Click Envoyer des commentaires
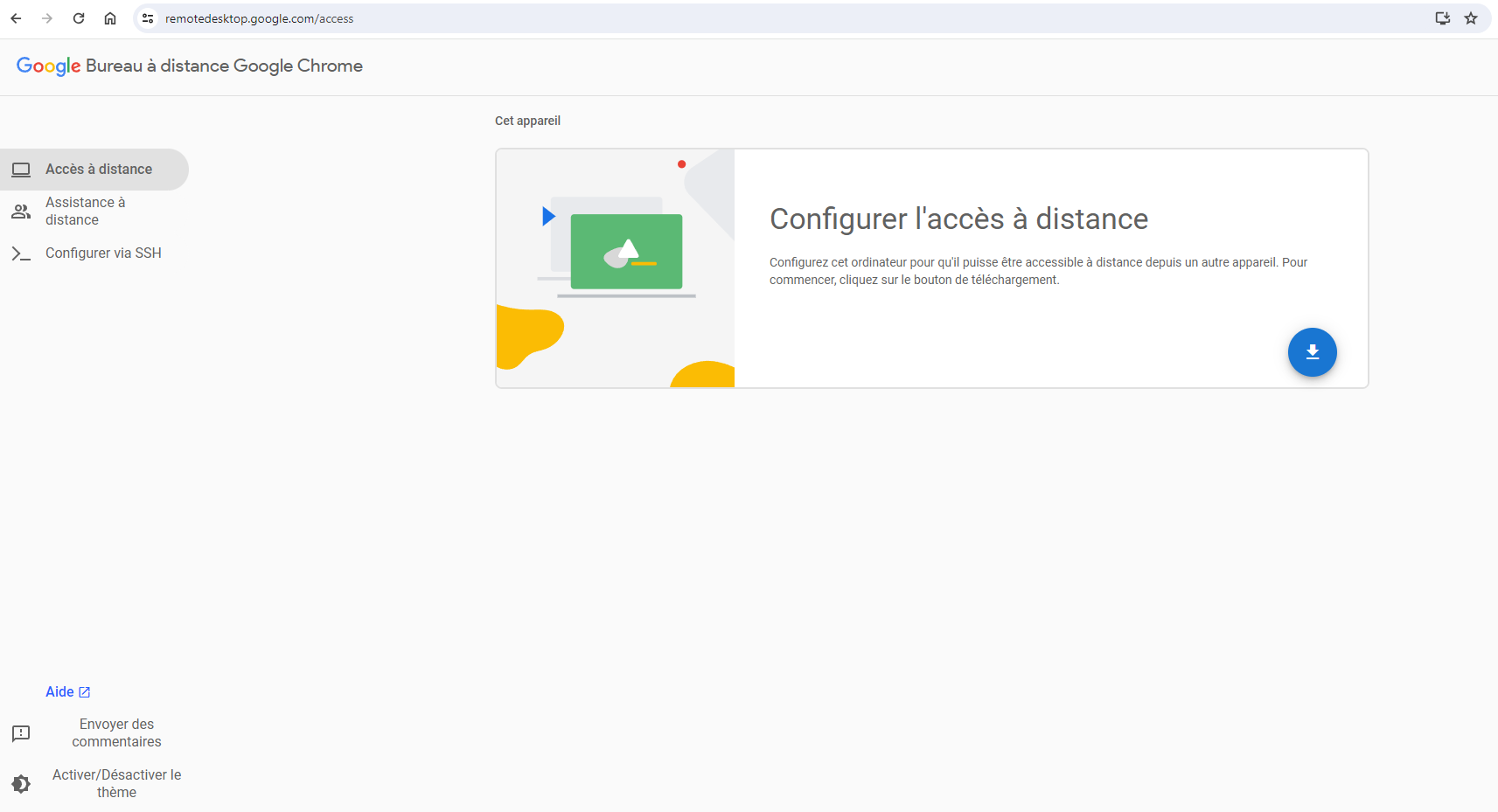The height and width of the screenshot is (812, 1498). click(x=116, y=733)
